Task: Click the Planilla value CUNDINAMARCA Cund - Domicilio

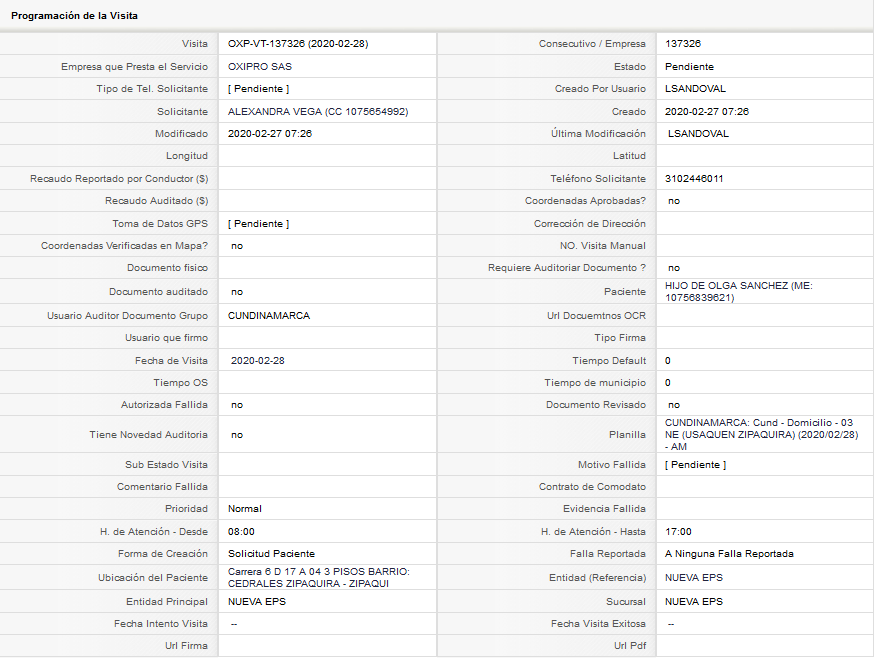Action: point(761,434)
